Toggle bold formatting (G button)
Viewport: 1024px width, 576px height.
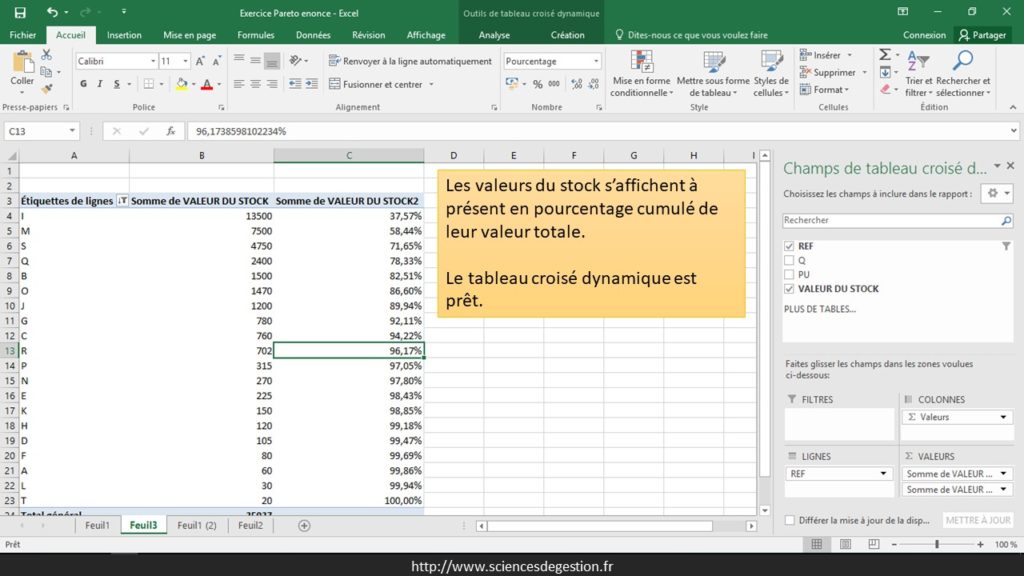[x=84, y=85]
